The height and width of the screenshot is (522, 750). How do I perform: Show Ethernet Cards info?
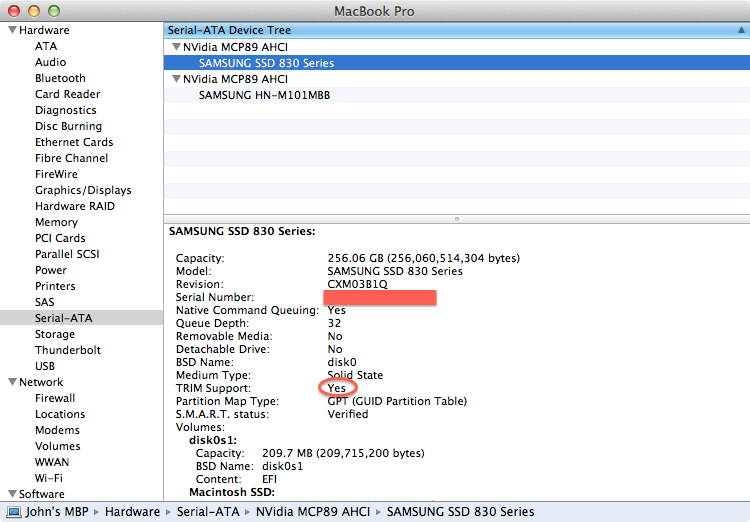[74, 142]
